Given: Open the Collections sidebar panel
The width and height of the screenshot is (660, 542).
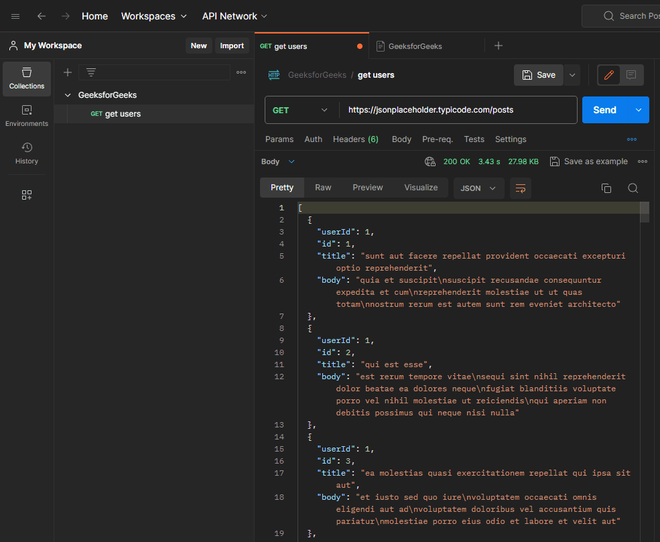Looking at the screenshot, I should pos(27,78).
